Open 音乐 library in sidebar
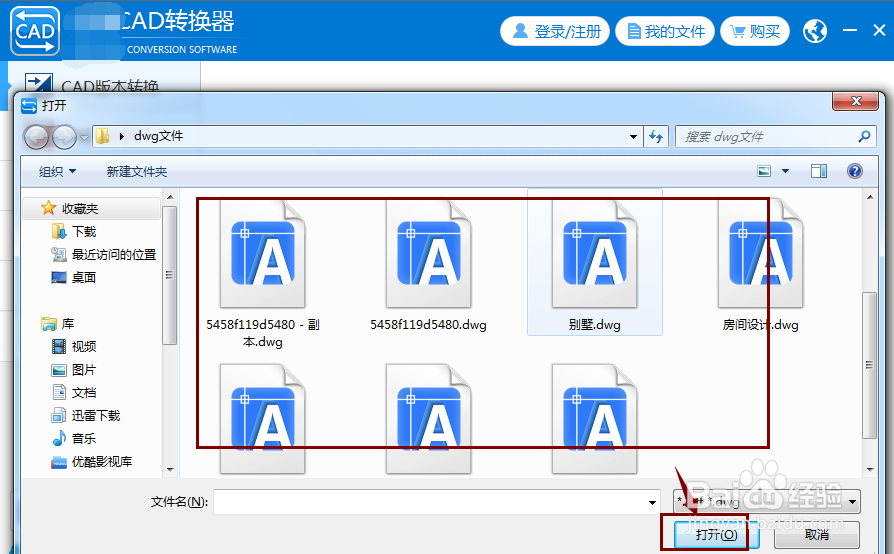 click(x=74, y=438)
